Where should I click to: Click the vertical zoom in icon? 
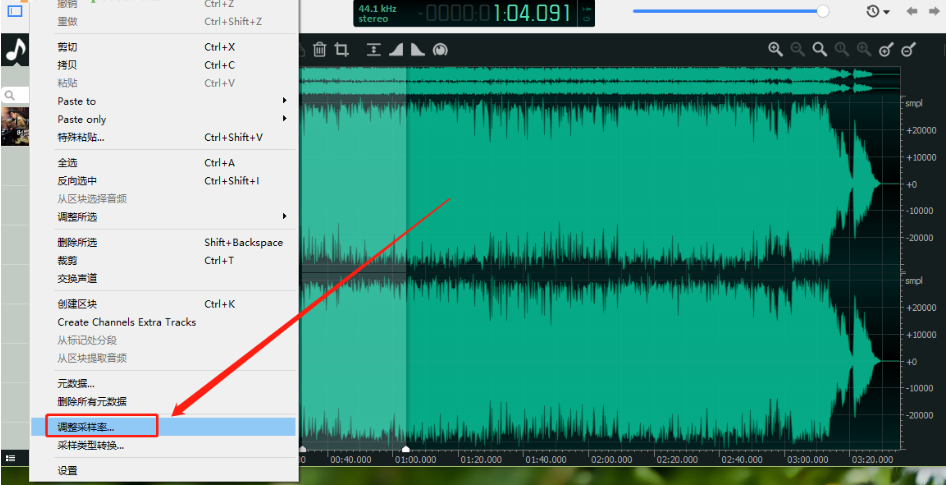[886, 50]
